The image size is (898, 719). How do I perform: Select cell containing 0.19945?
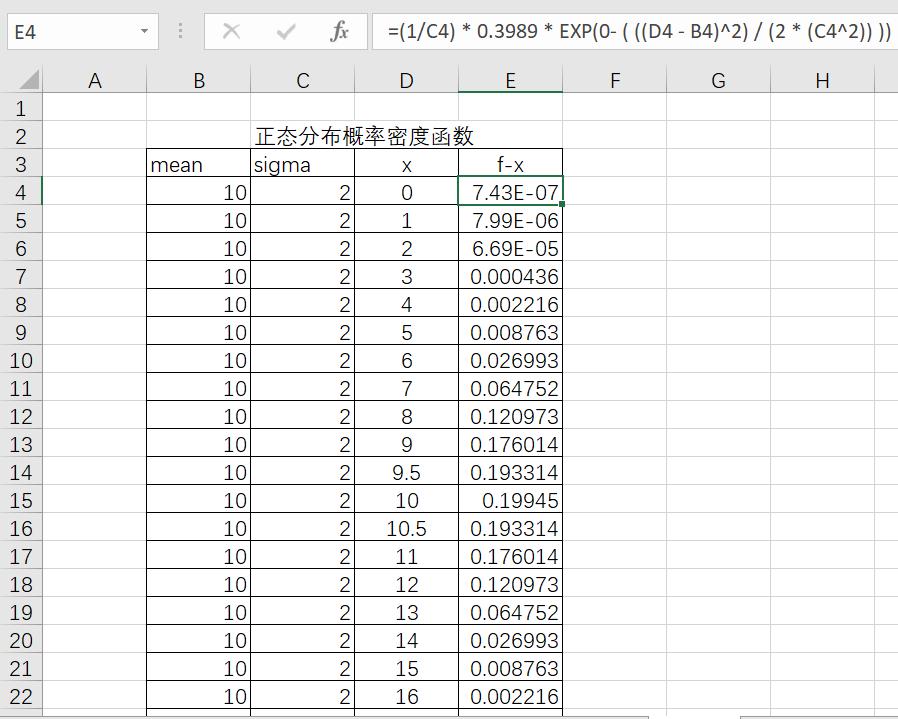click(510, 500)
